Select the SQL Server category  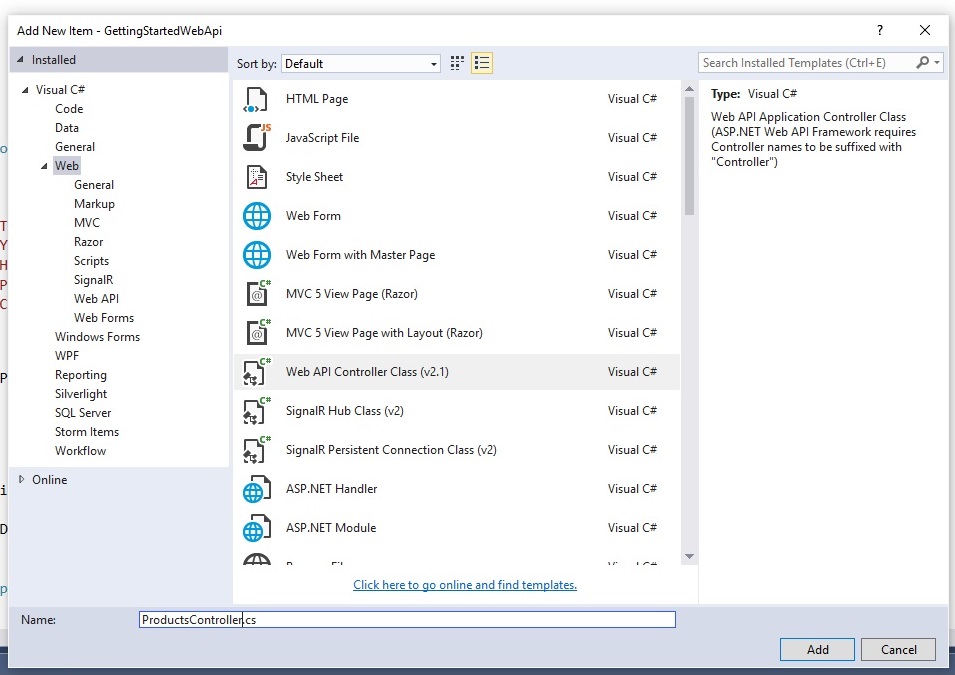83,413
